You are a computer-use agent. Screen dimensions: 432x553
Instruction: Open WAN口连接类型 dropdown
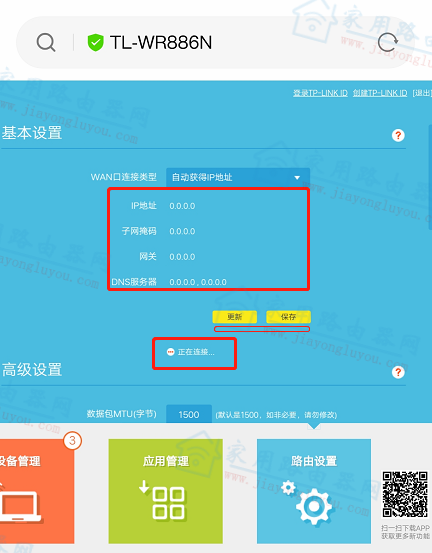pyautogui.click(x=238, y=177)
